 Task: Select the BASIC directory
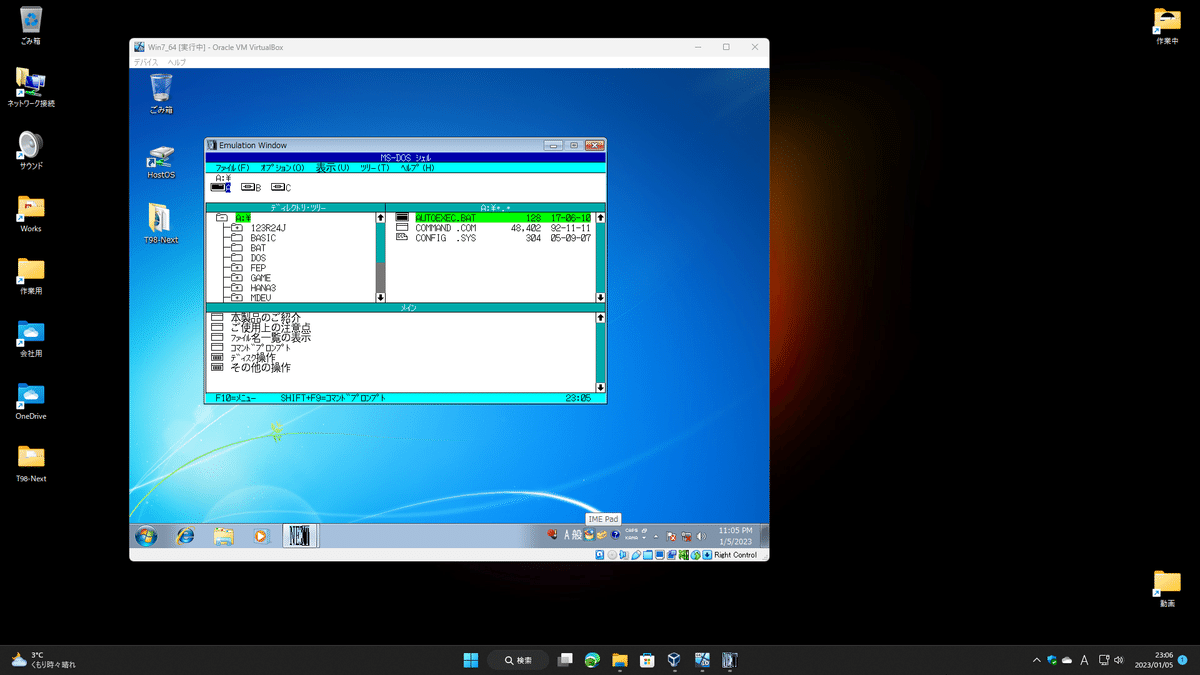pyautogui.click(x=263, y=238)
